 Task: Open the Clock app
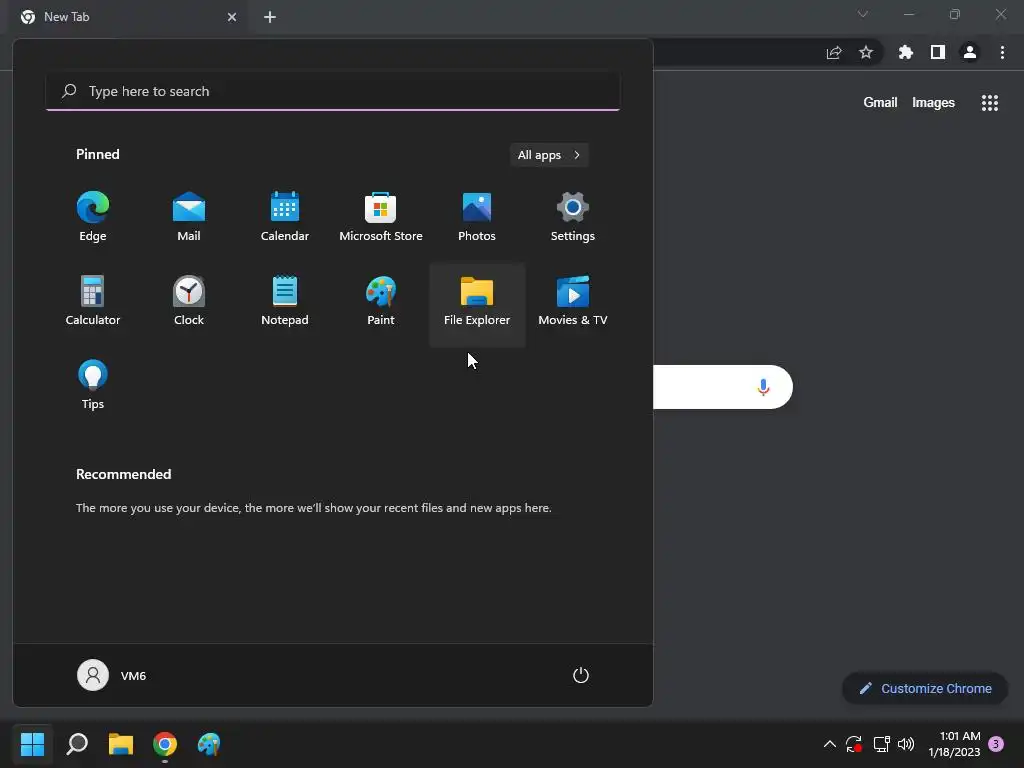tap(189, 301)
